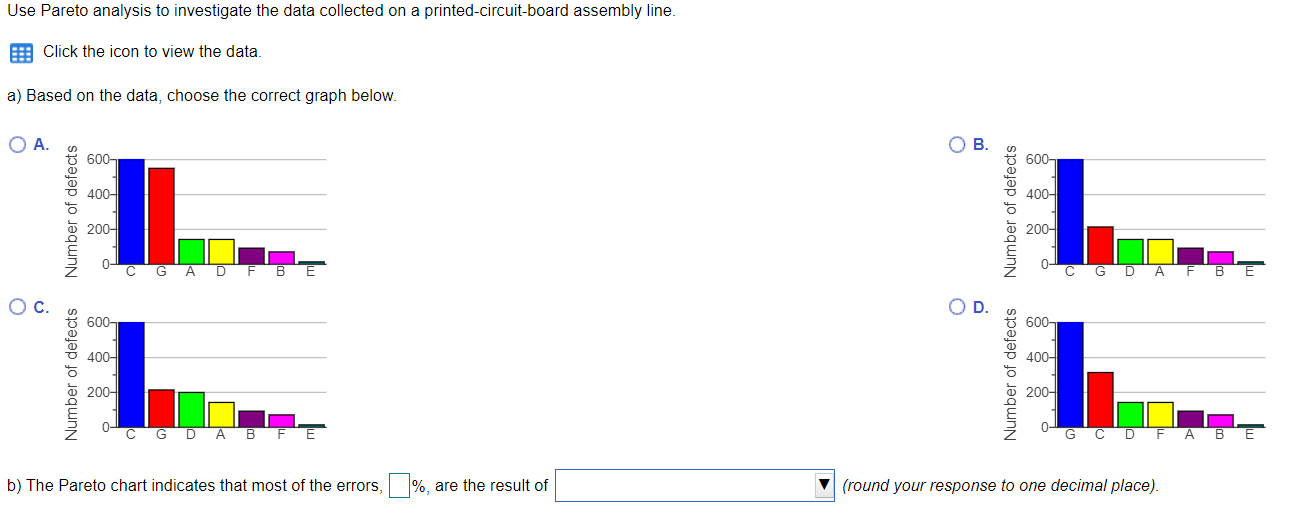Viewport: 1304px width, 522px height.
Task: Choose radio option C
Action: 19,307
